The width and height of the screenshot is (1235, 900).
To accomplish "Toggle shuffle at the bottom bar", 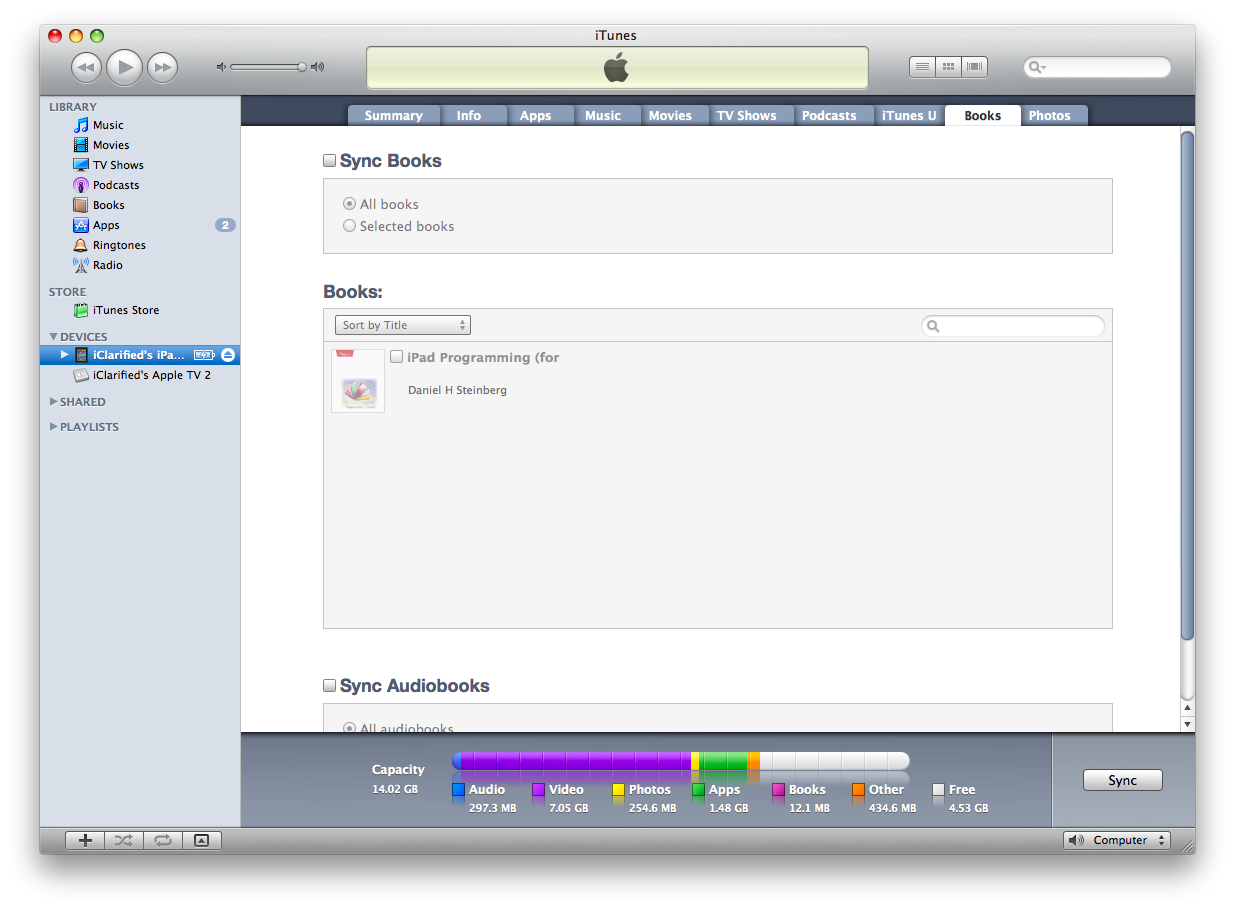I will point(123,841).
